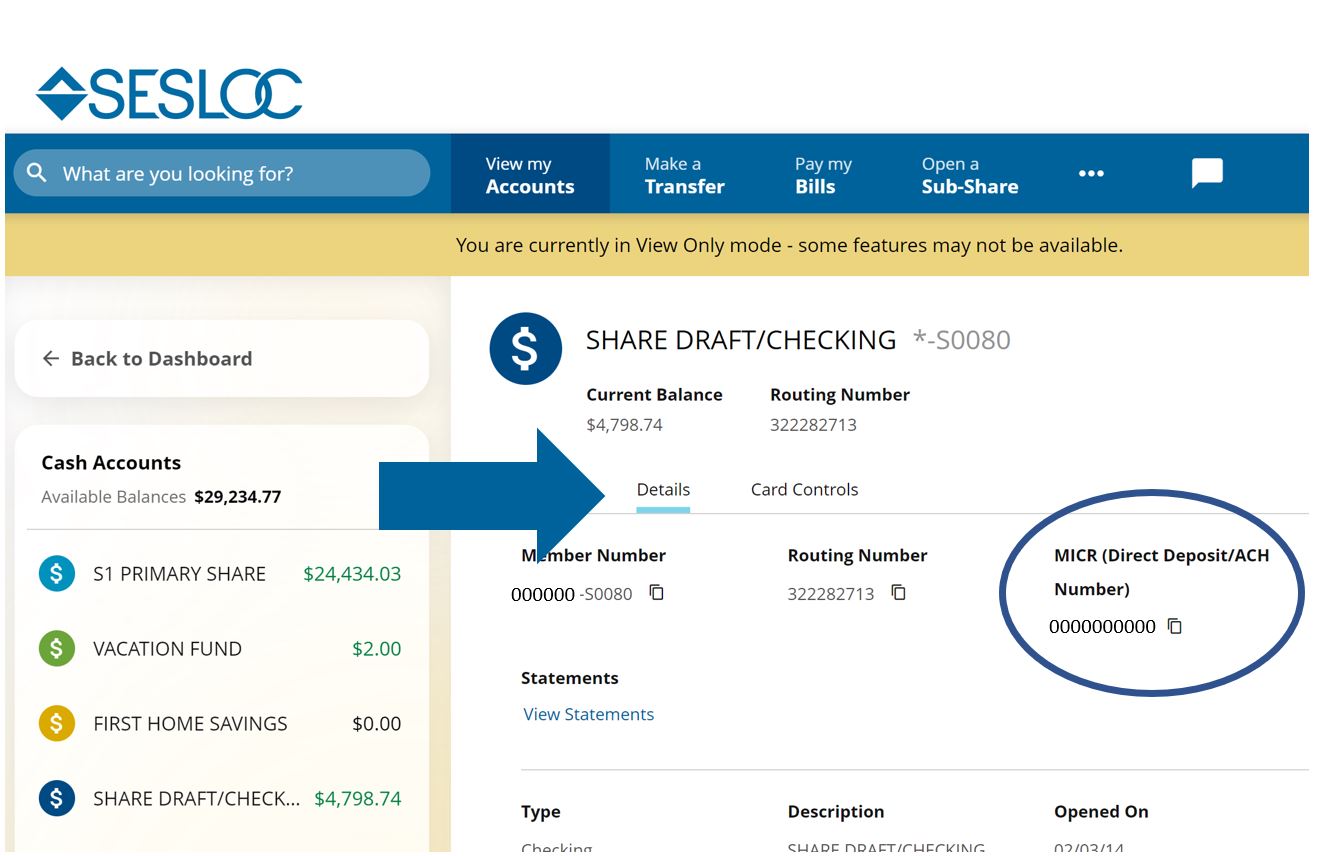
Task: Open the chat message icon
Action: pos(1207,172)
